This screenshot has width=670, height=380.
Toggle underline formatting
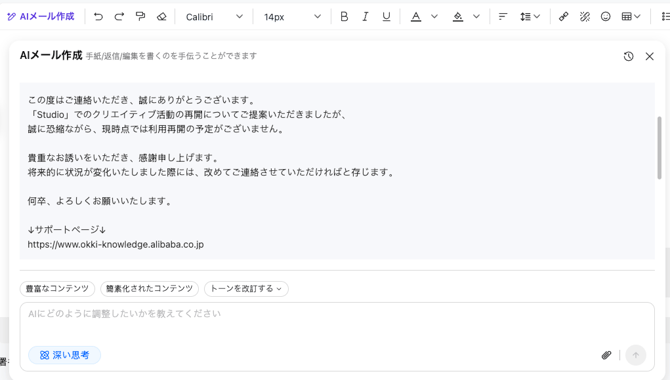pos(386,17)
